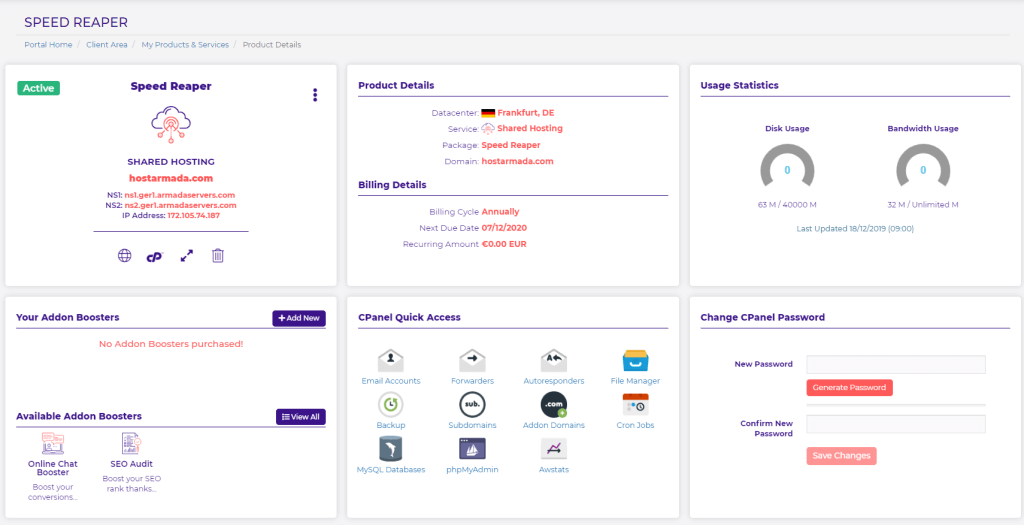Click Email Accounts label
1024x525 pixels.
coord(391,381)
